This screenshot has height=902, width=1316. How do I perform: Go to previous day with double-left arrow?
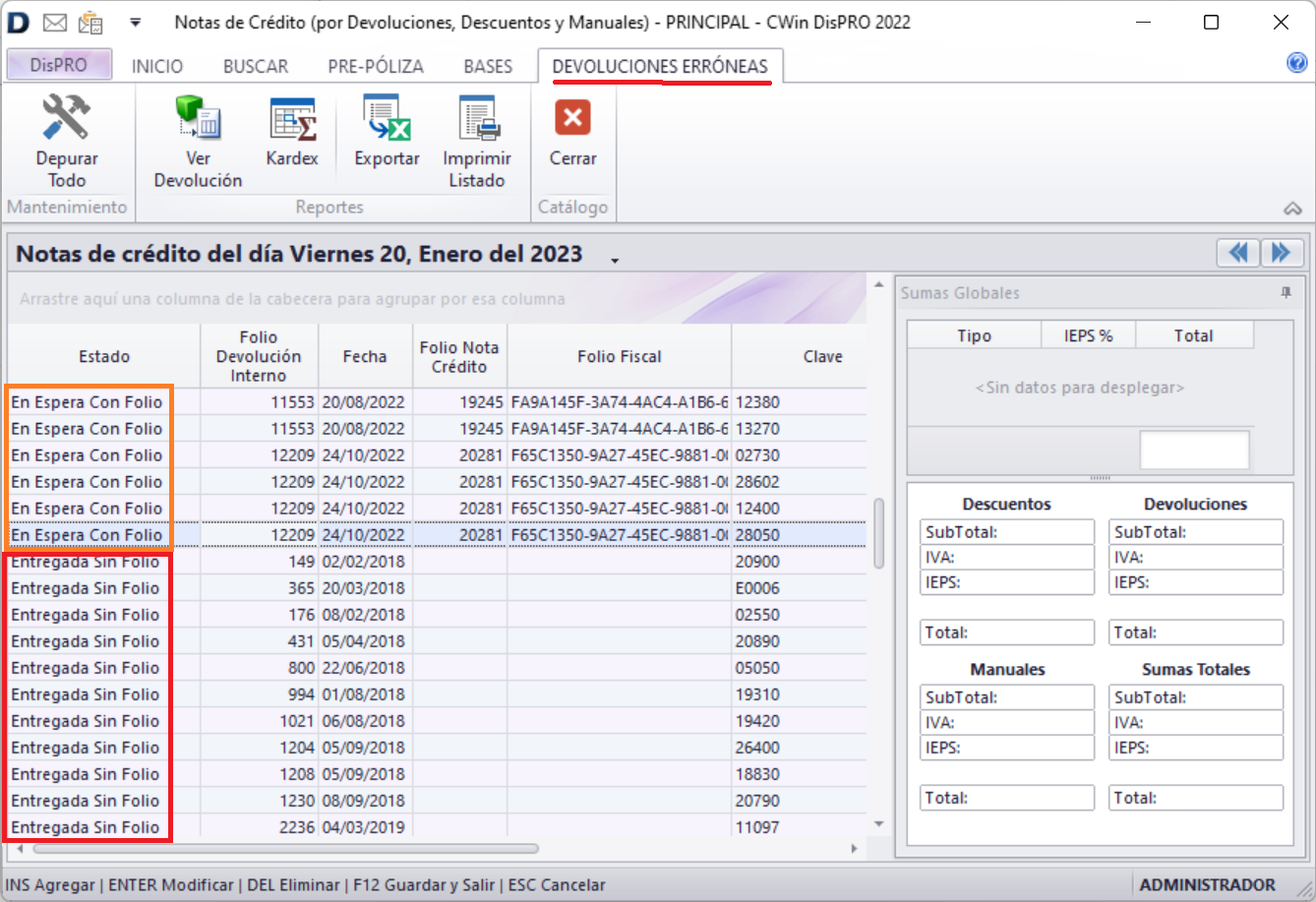pyautogui.click(x=1238, y=253)
